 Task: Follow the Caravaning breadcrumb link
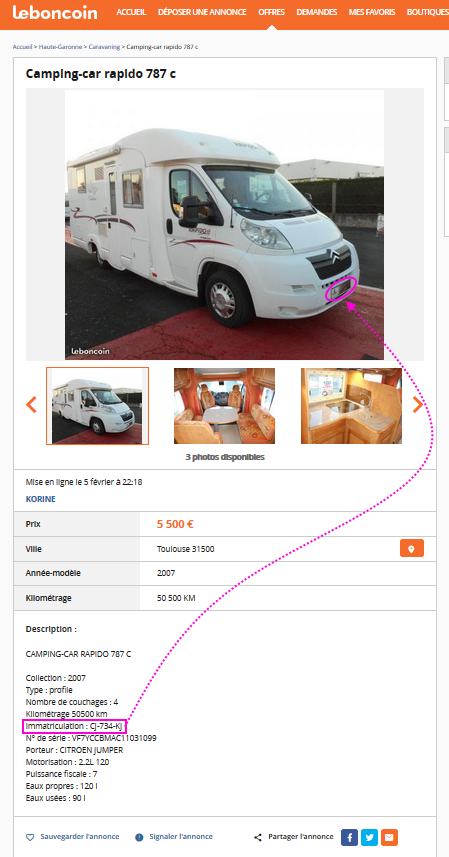pos(105,47)
